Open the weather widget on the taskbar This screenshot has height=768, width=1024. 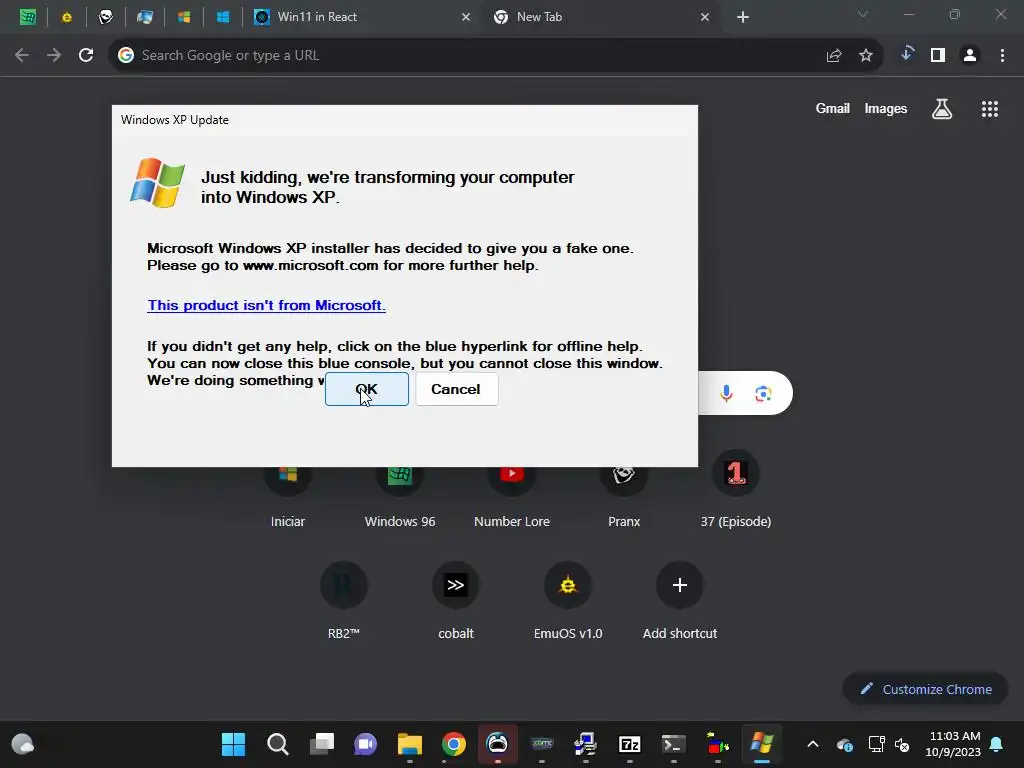coord(23,744)
